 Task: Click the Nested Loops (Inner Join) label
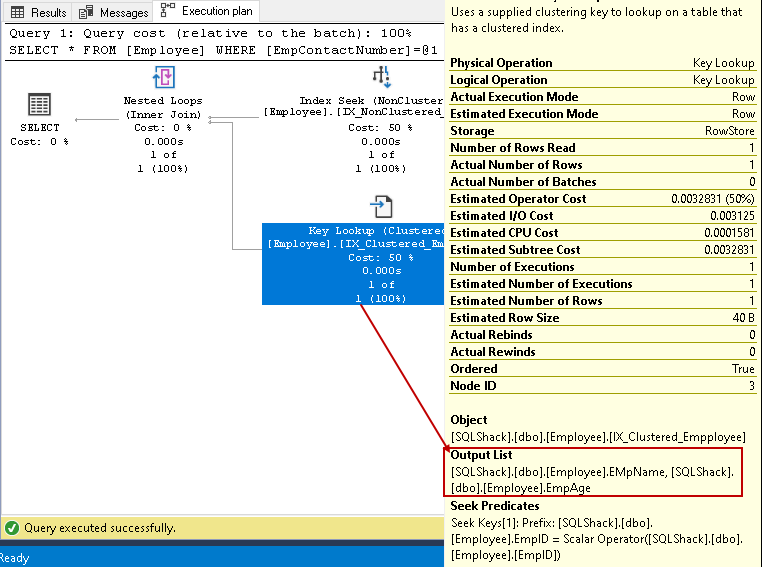click(x=163, y=107)
